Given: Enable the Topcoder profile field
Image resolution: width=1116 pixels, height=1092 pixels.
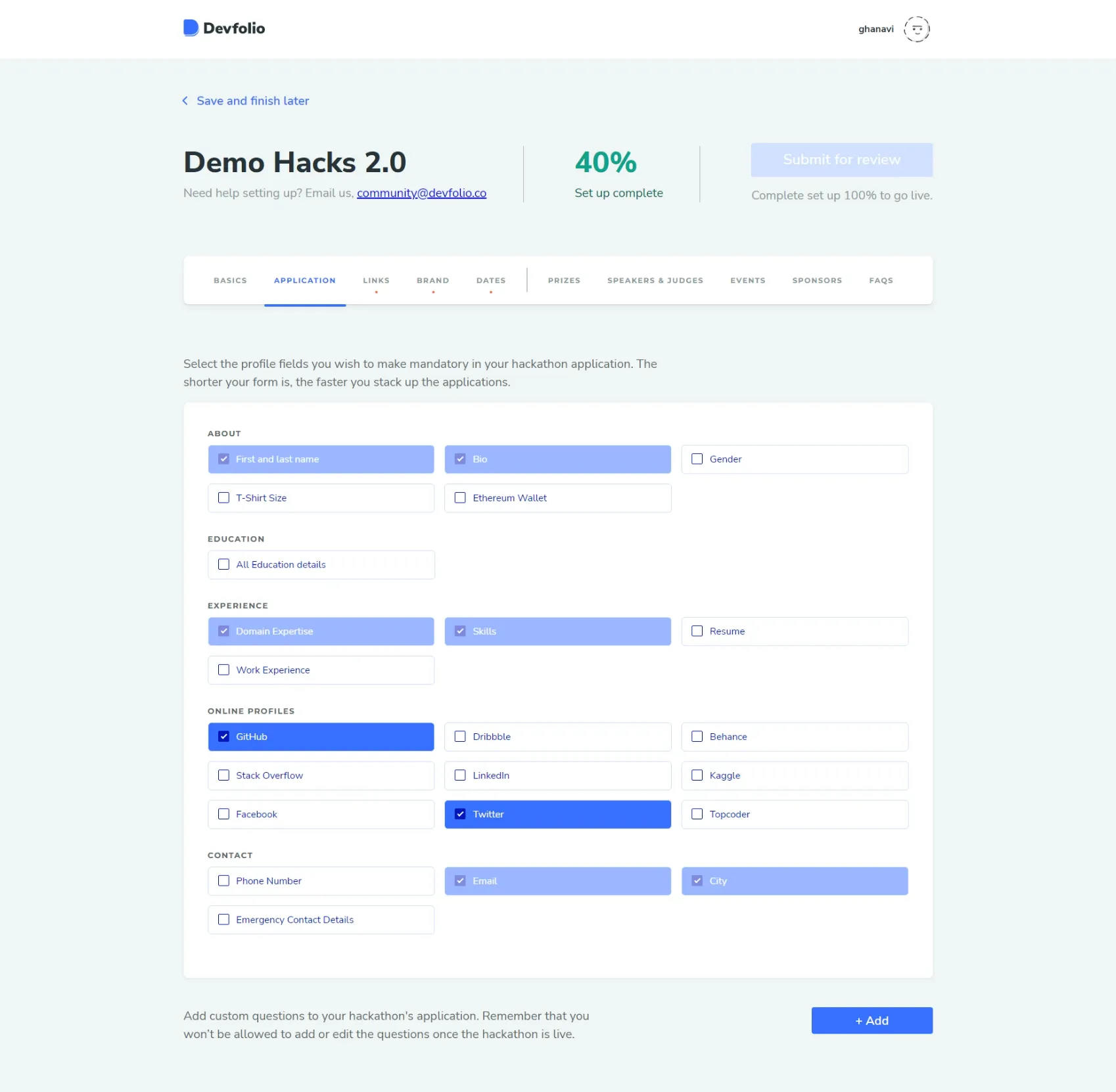Looking at the screenshot, I should (x=795, y=815).
